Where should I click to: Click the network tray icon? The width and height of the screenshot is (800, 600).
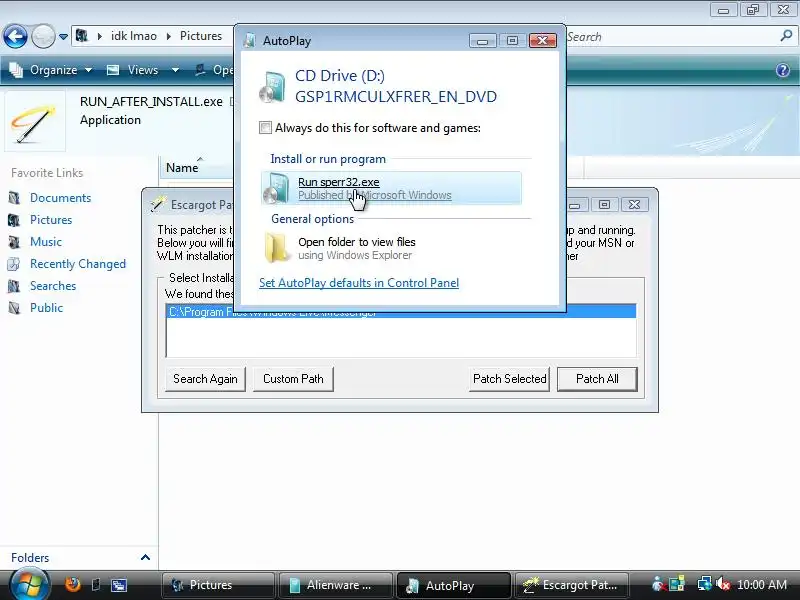click(704, 584)
